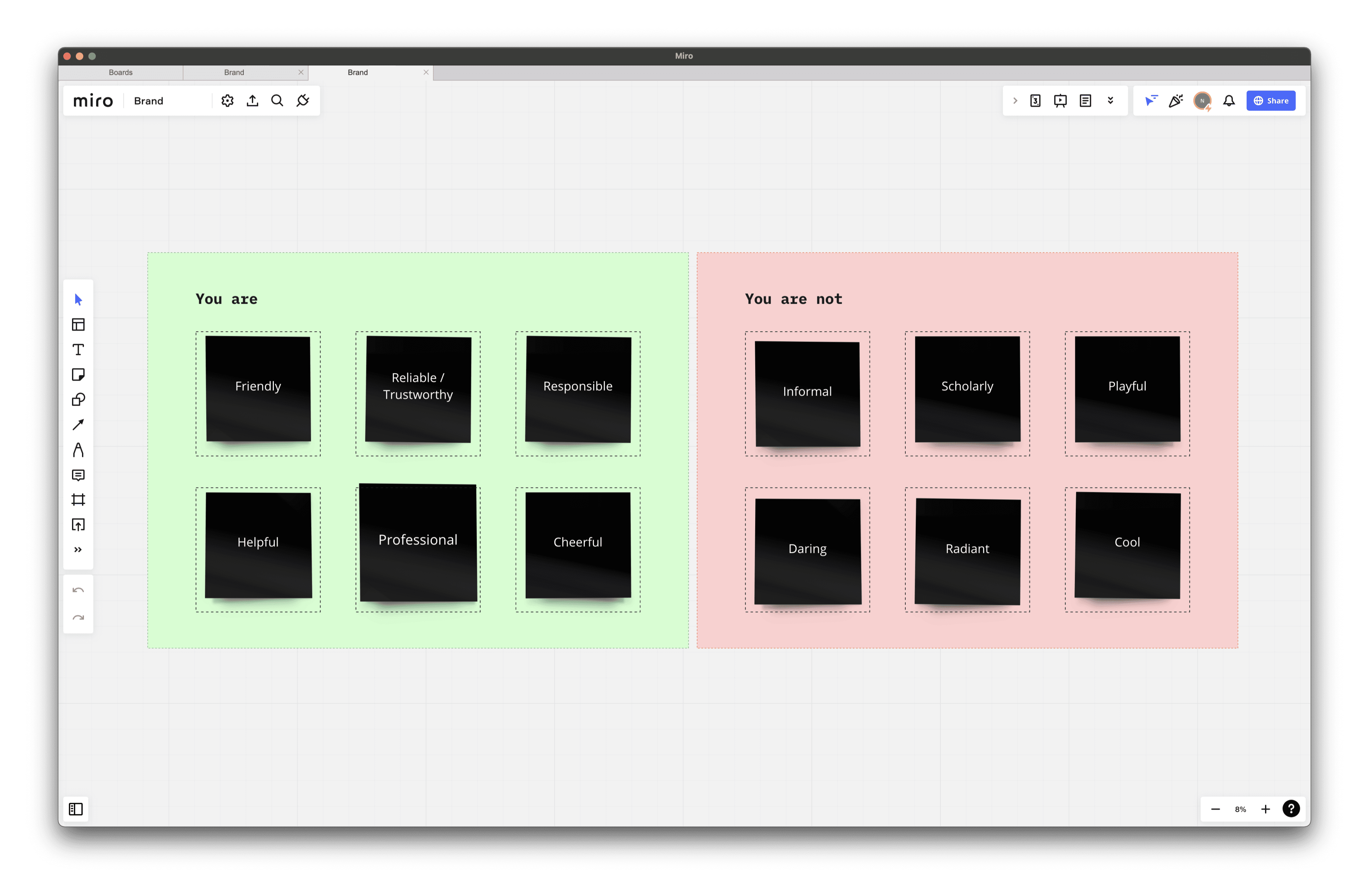Select the Pen drawing tool
This screenshot has height=896, width=1369.
[78, 450]
